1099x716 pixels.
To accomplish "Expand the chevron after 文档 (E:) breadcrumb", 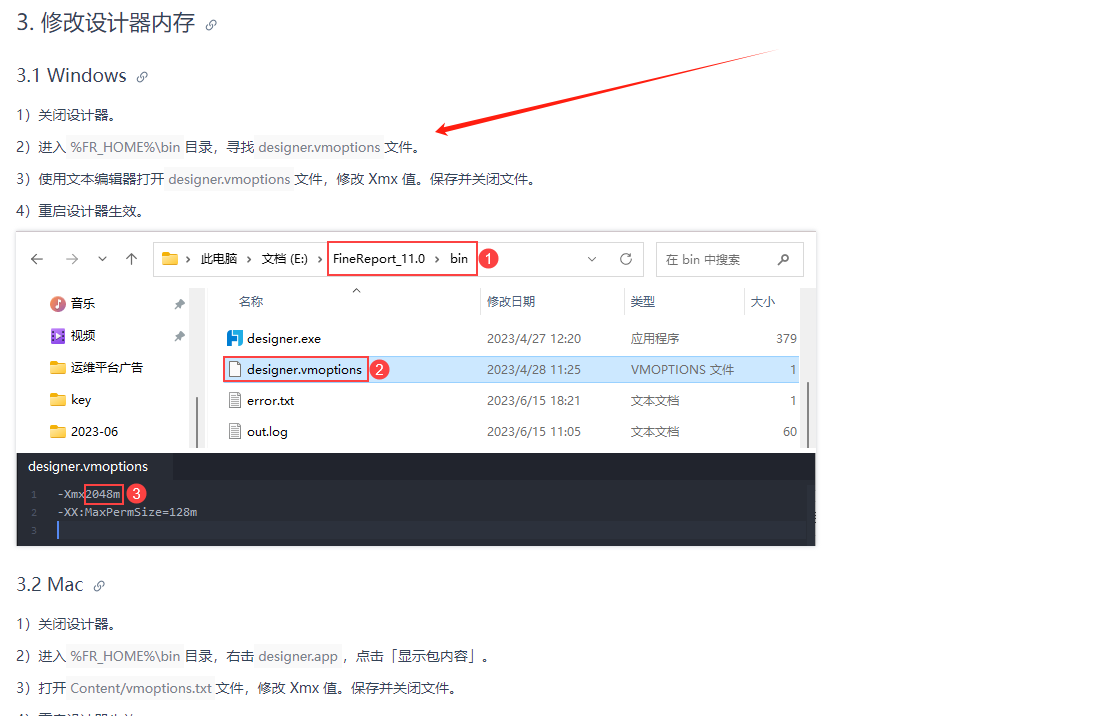I will click(x=320, y=259).
